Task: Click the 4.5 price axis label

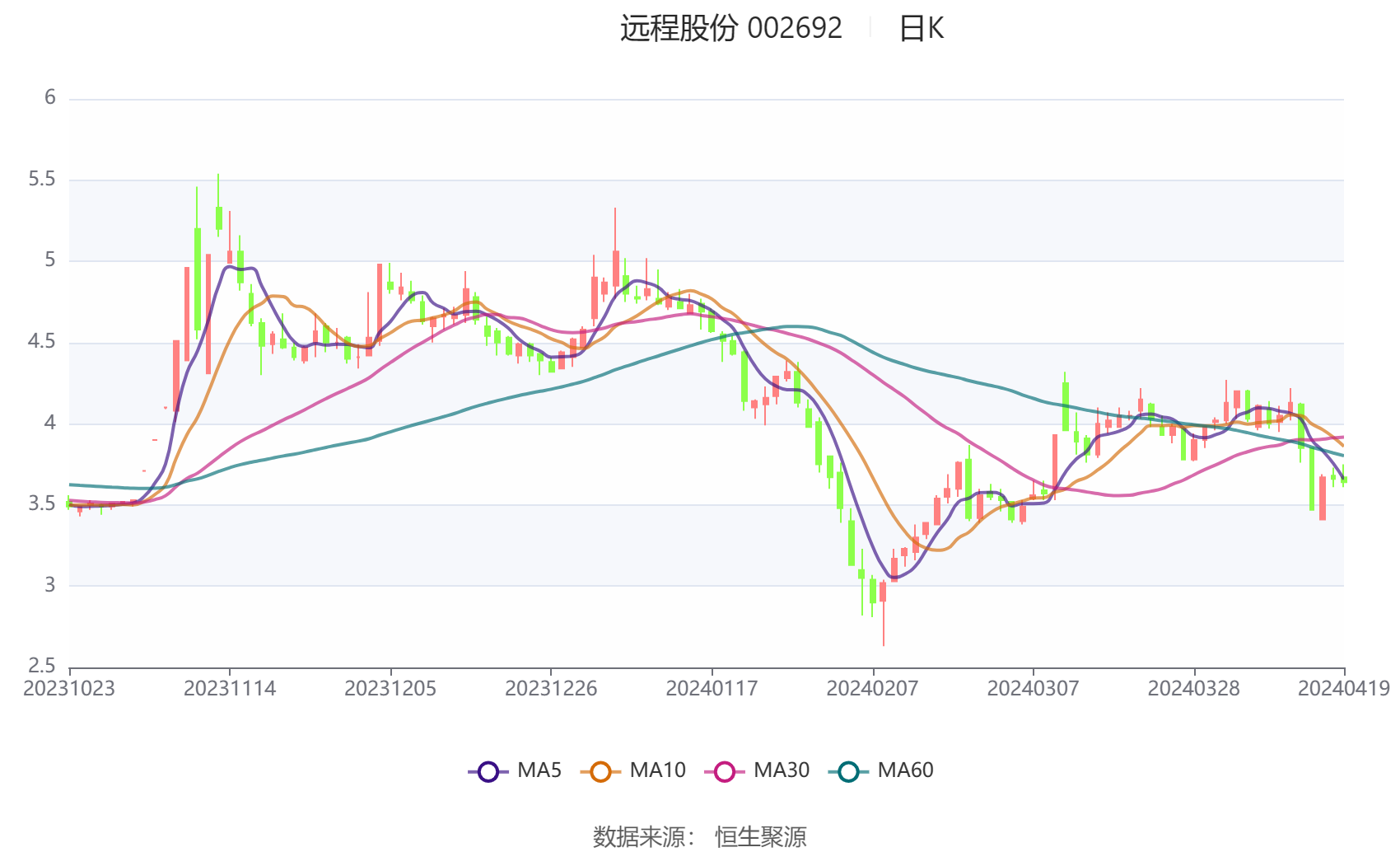Action: (42, 342)
